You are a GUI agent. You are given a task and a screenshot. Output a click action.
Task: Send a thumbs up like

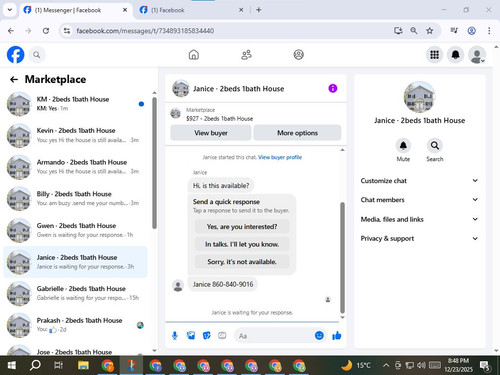click(x=337, y=336)
